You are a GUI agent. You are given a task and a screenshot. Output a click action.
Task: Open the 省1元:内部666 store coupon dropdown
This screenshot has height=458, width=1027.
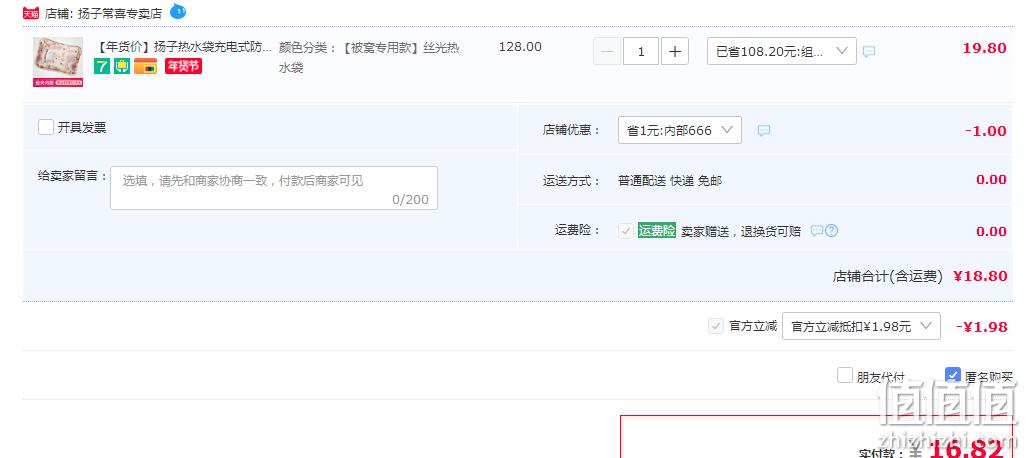point(680,130)
